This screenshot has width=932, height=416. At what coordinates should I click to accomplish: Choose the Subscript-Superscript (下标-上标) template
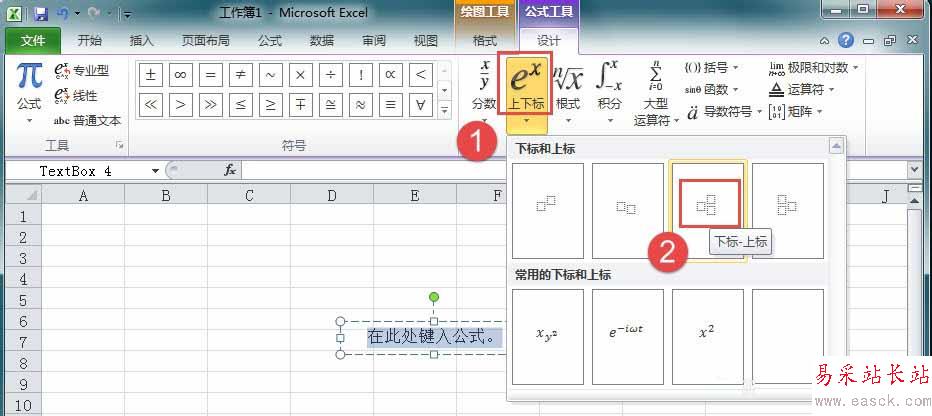pos(708,210)
